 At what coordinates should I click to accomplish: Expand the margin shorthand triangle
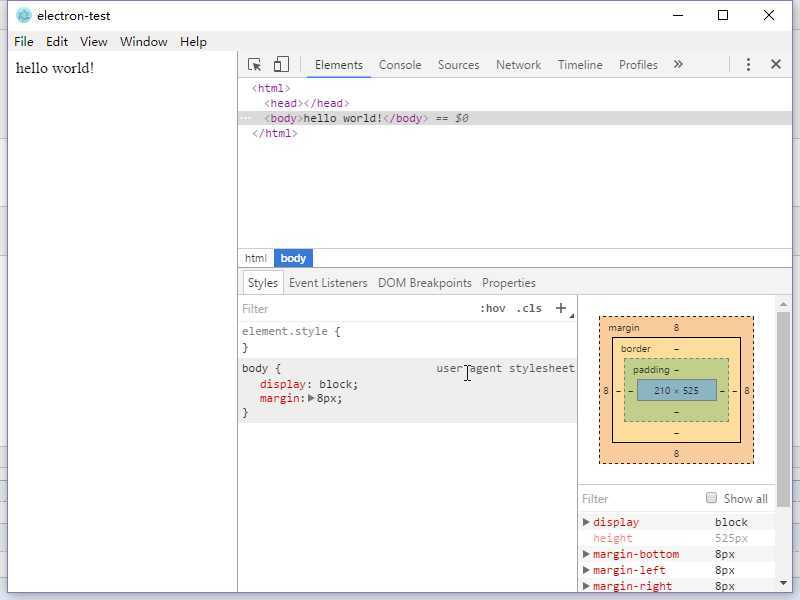point(311,398)
